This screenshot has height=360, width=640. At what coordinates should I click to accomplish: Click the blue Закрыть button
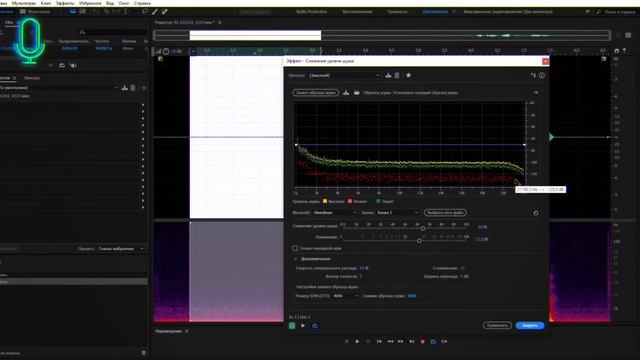coord(530,325)
